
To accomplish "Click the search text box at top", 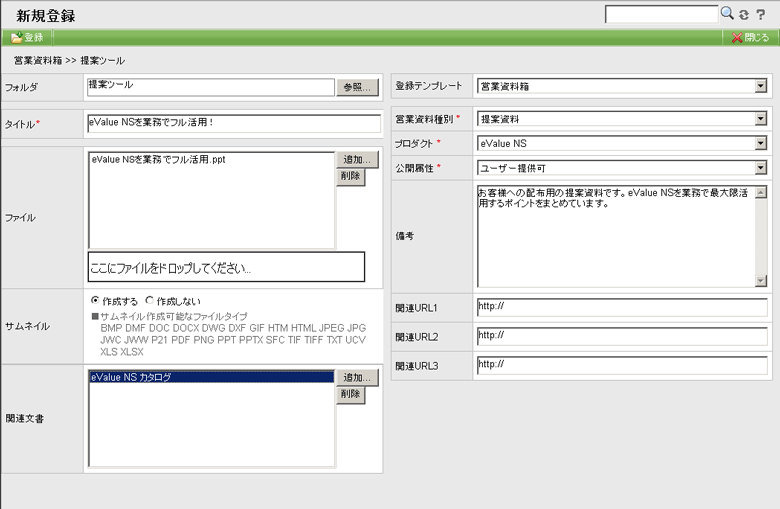I will [x=661, y=14].
